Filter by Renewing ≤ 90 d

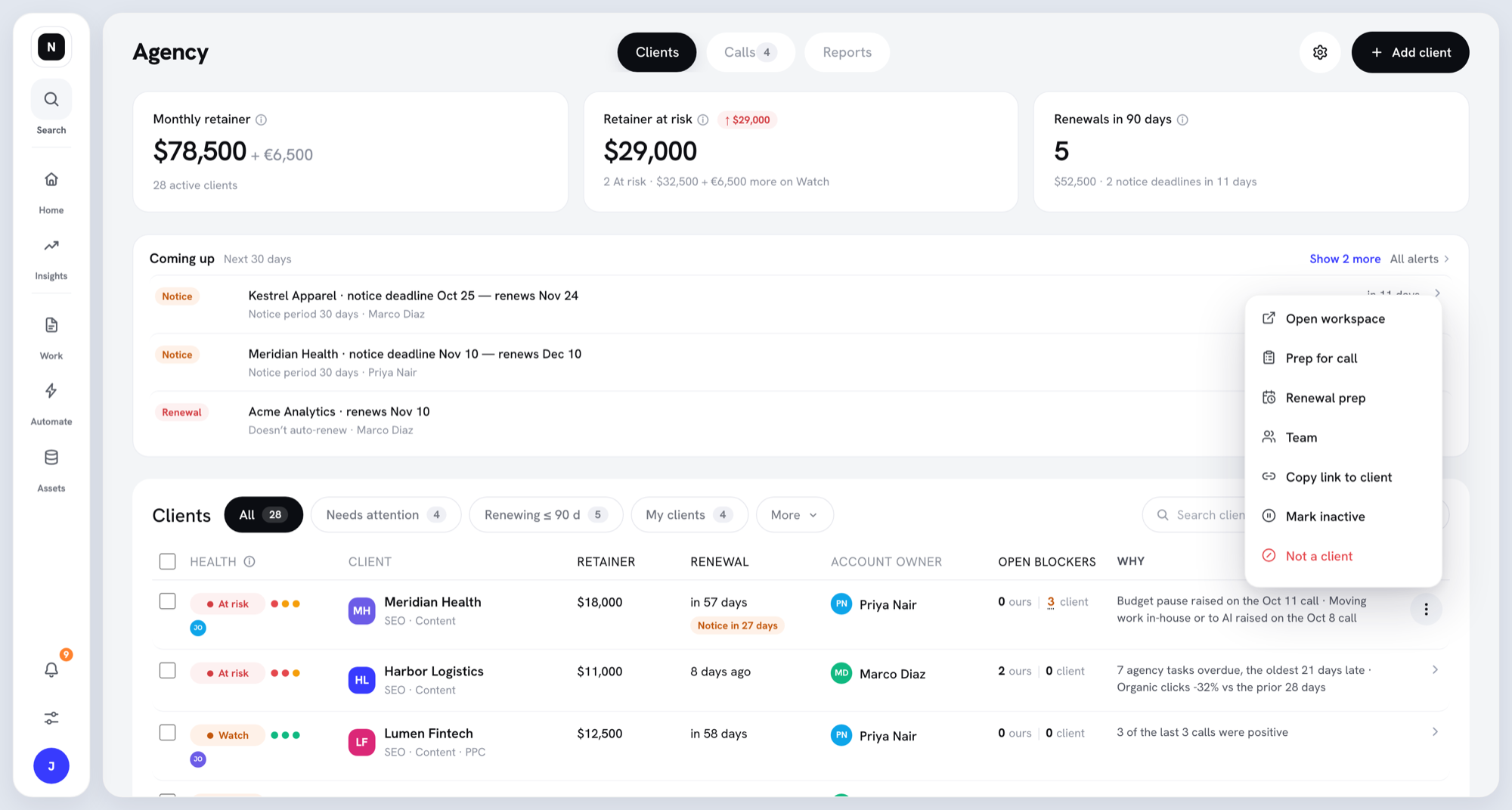click(546, 515)
